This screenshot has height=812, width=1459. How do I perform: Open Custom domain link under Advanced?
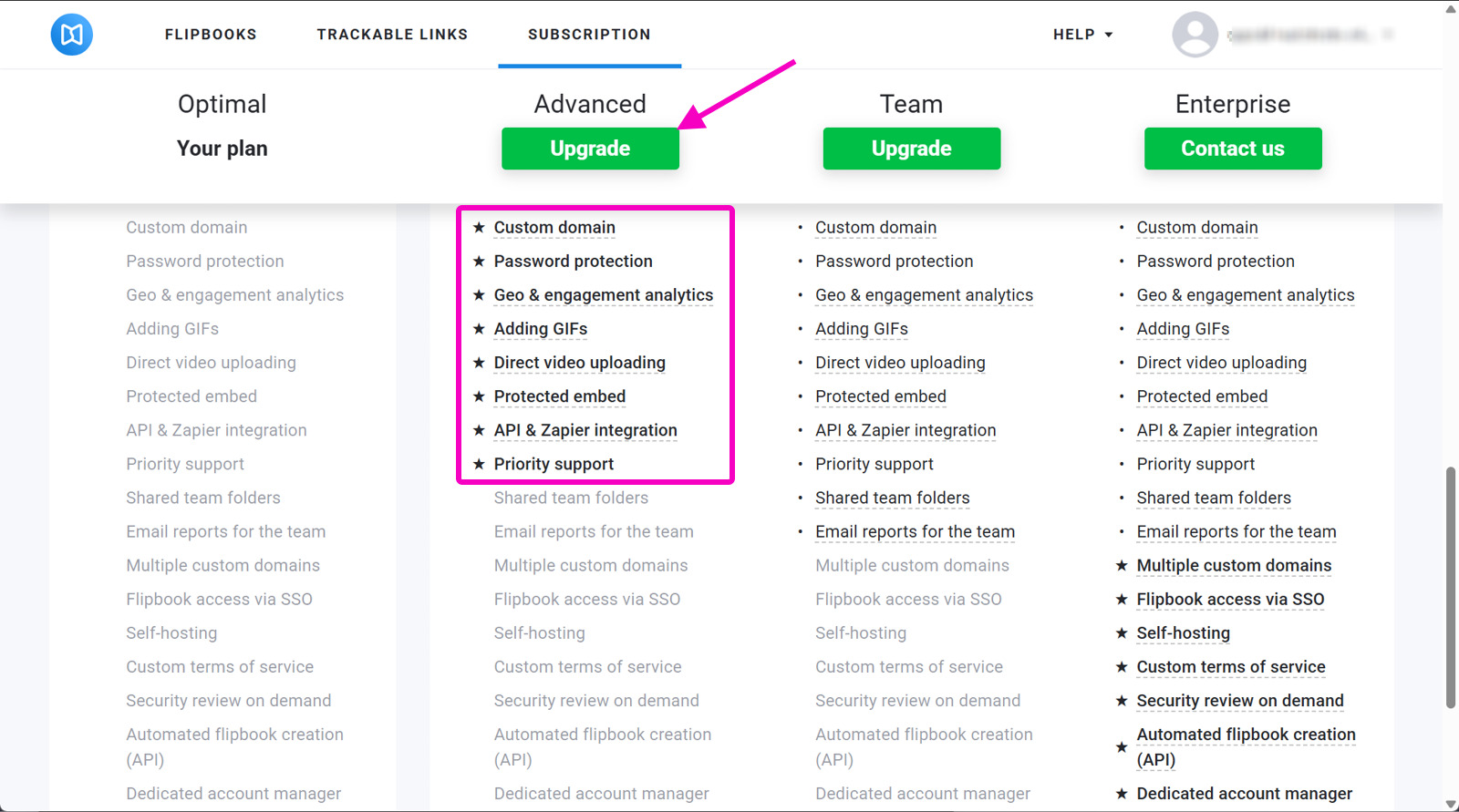coord(554,228)
